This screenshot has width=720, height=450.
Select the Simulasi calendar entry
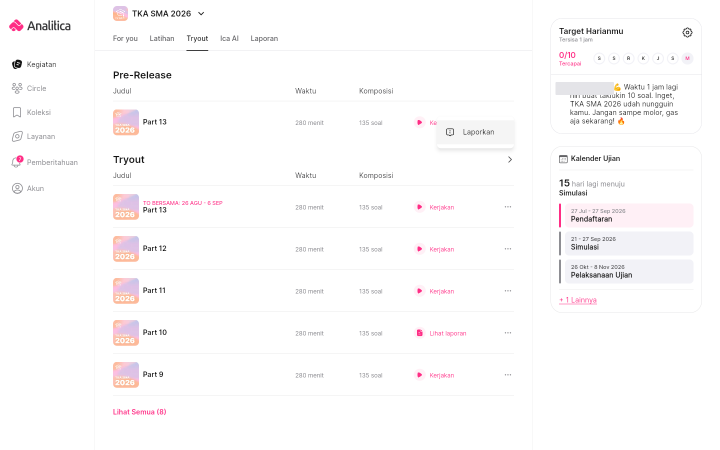tap(626, 243)
